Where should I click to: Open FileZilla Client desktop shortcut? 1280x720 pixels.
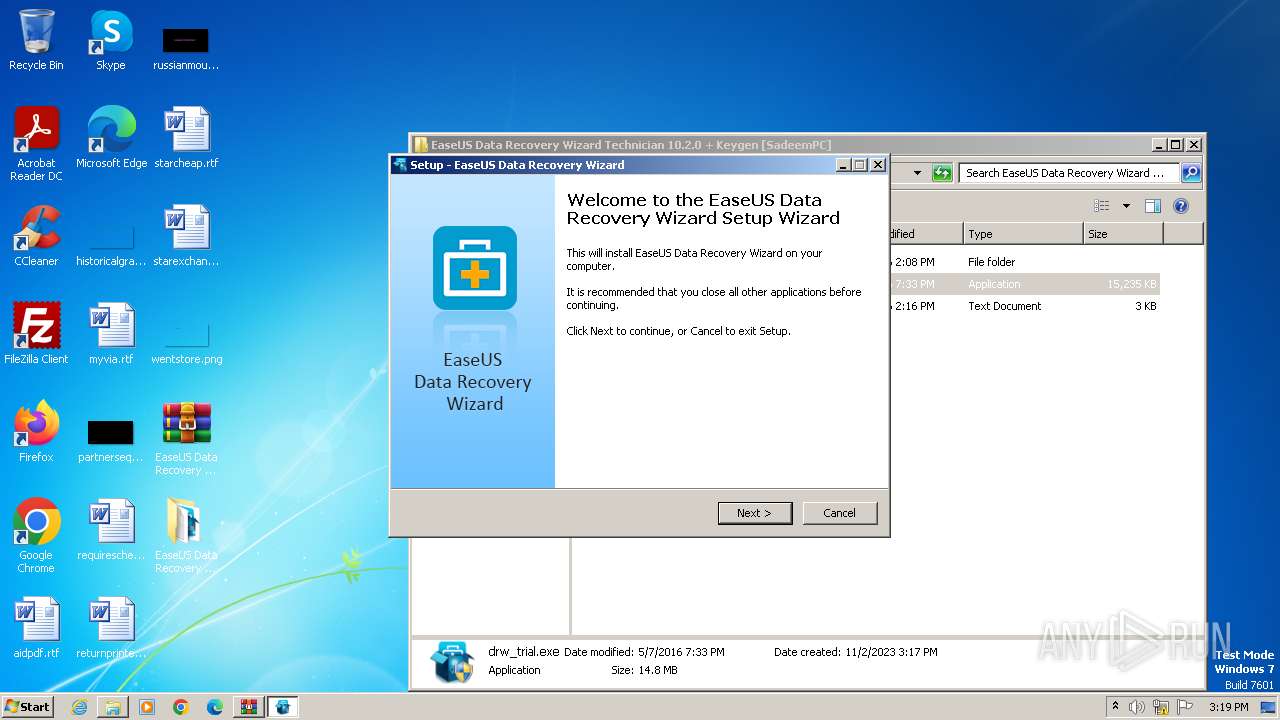pyautogui.click(x=36, y=334)
